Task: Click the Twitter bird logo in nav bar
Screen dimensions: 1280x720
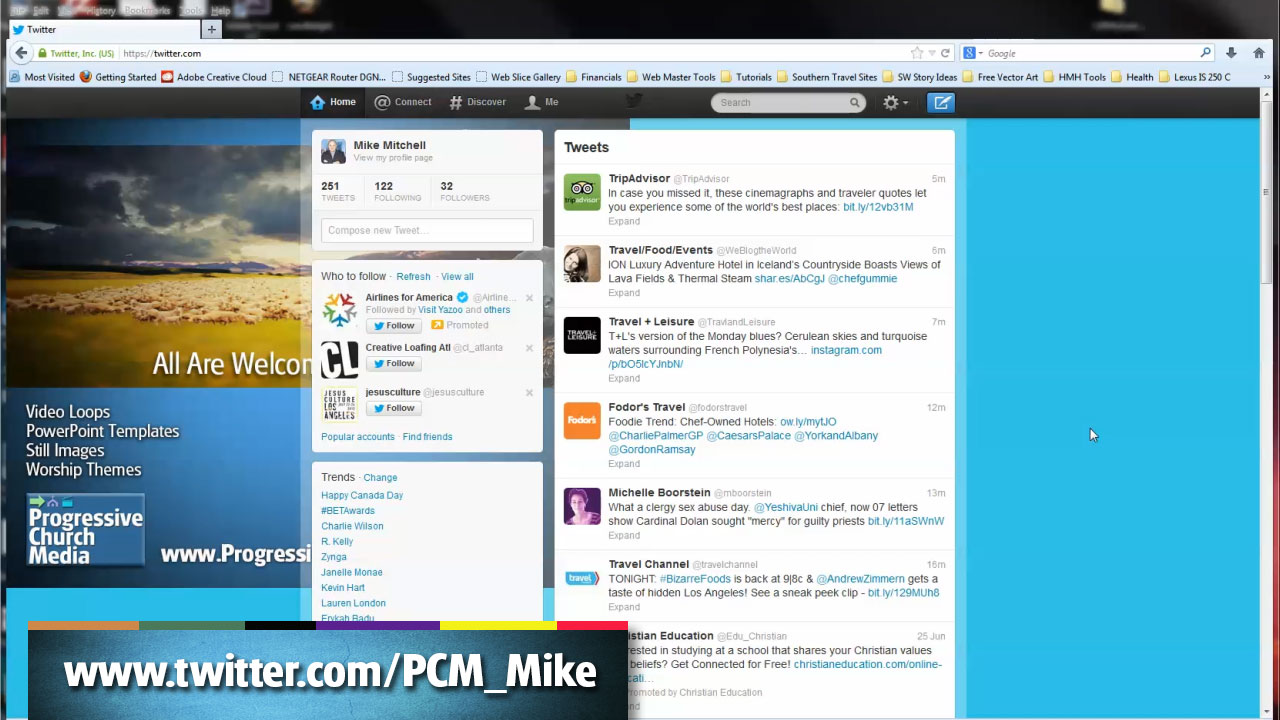Action: 634,101
